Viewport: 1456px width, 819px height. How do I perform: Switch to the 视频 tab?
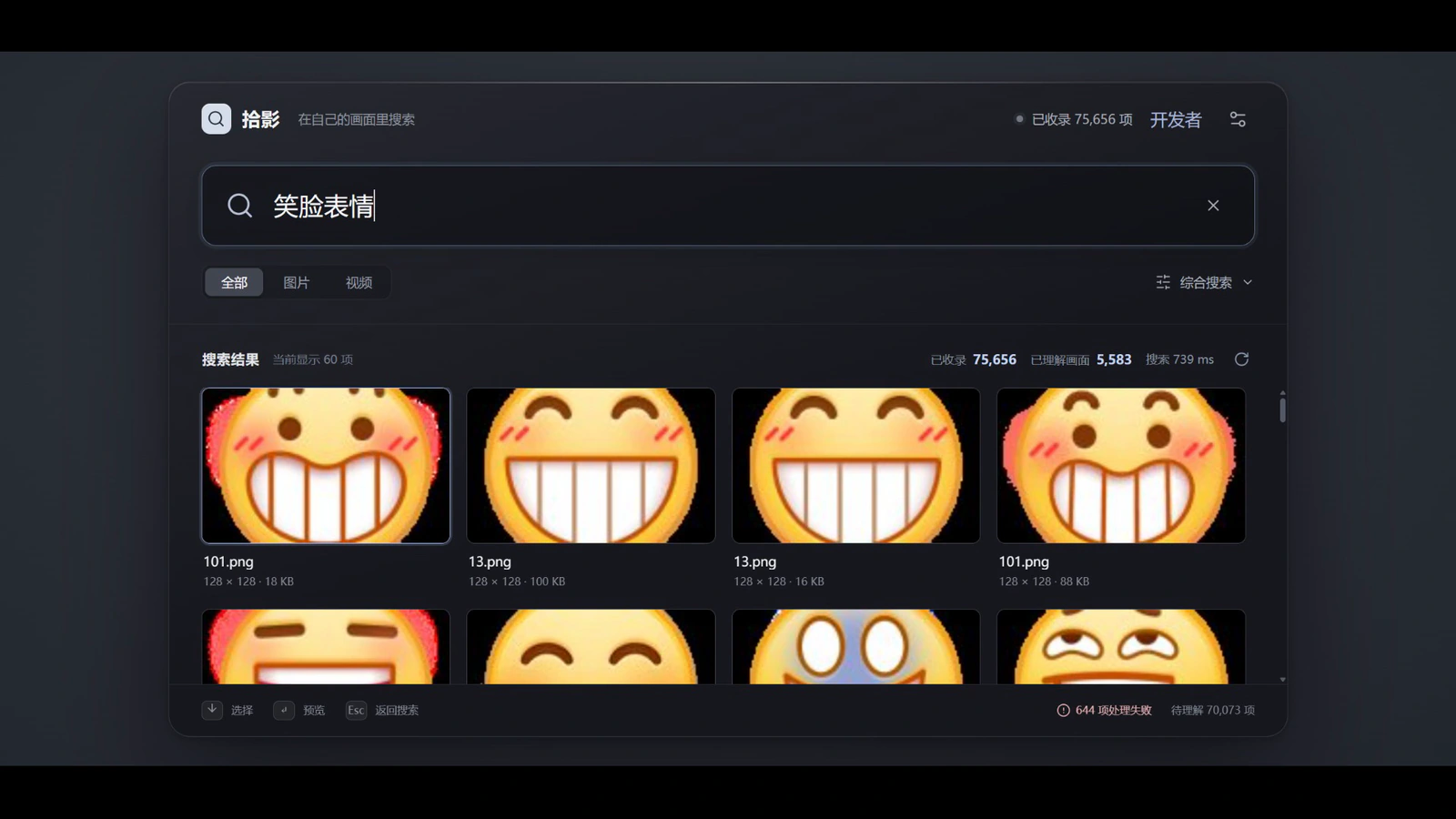359,282
